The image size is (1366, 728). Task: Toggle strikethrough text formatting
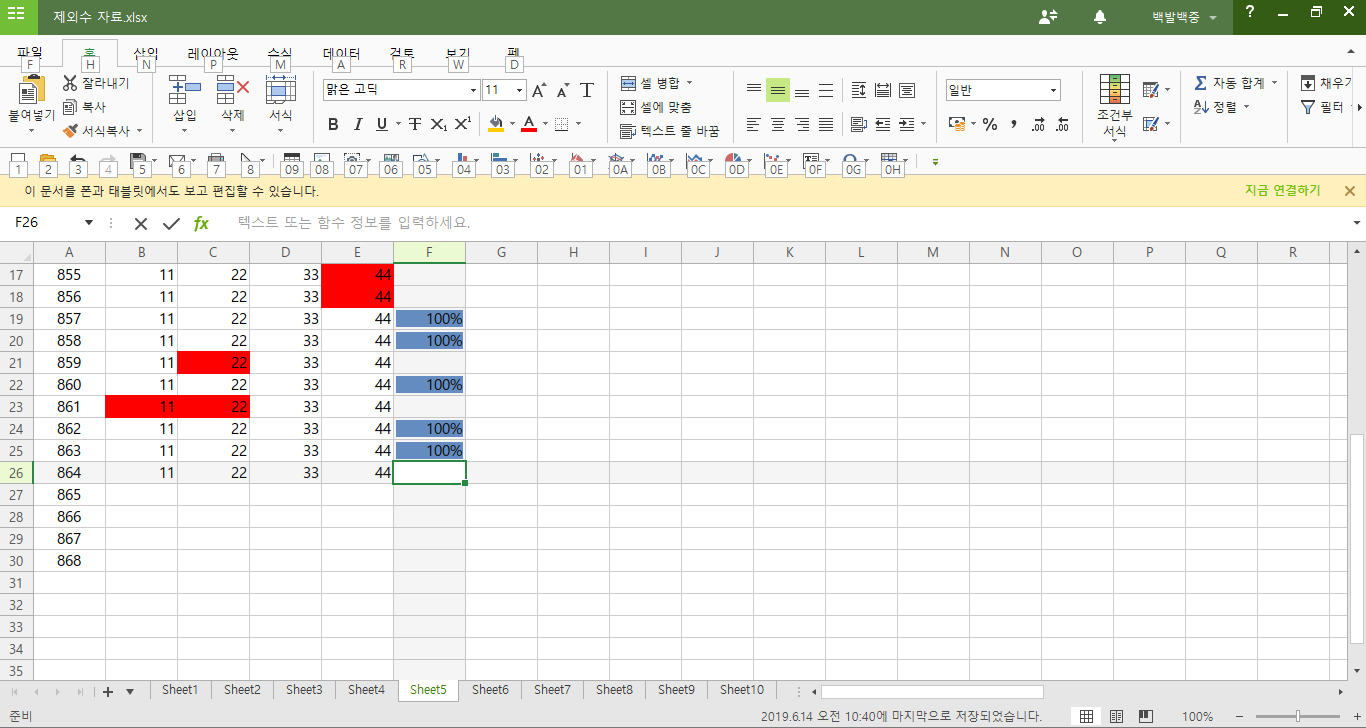click(414, 124)
